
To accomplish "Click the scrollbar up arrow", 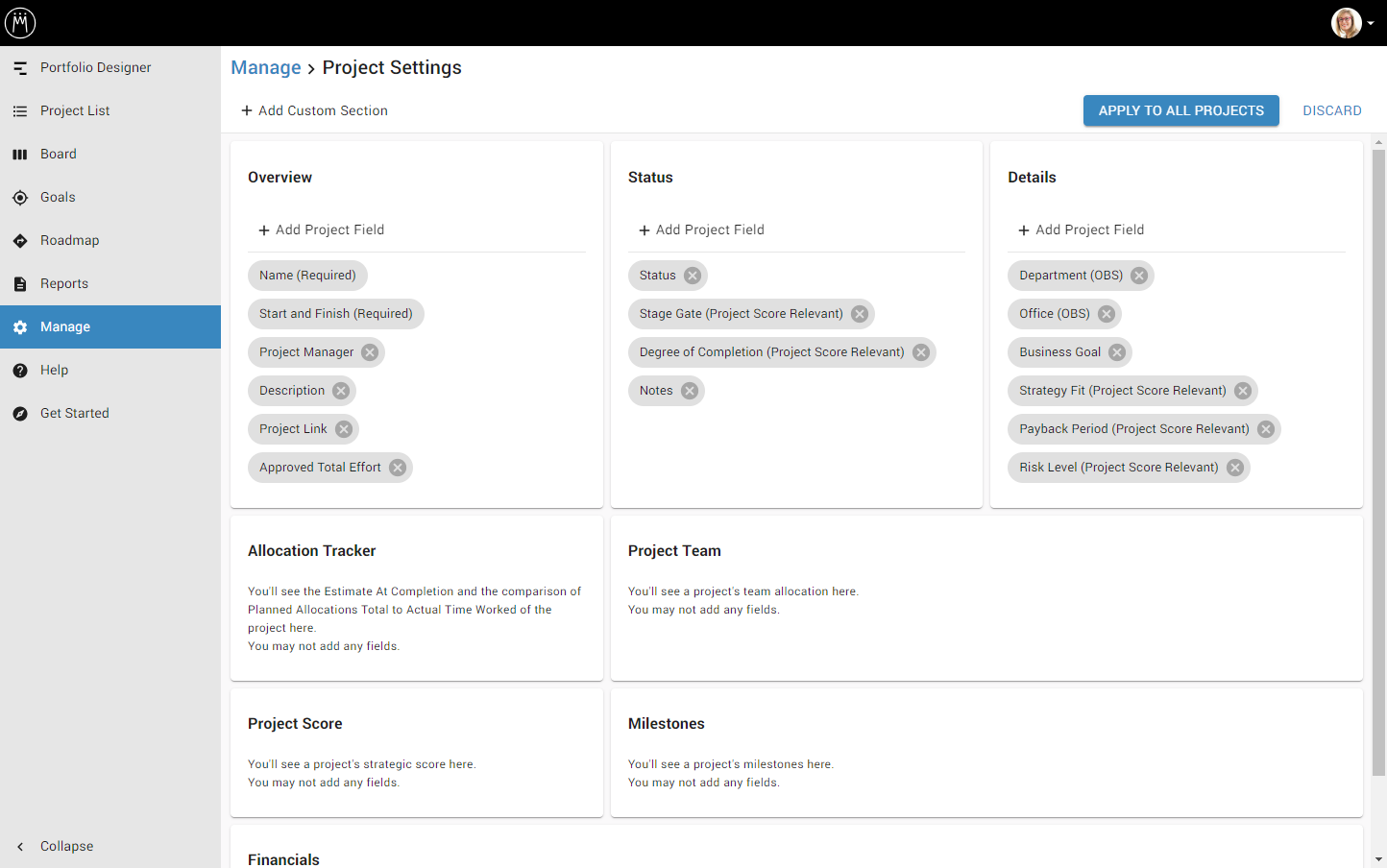I will click(1379, 142).
